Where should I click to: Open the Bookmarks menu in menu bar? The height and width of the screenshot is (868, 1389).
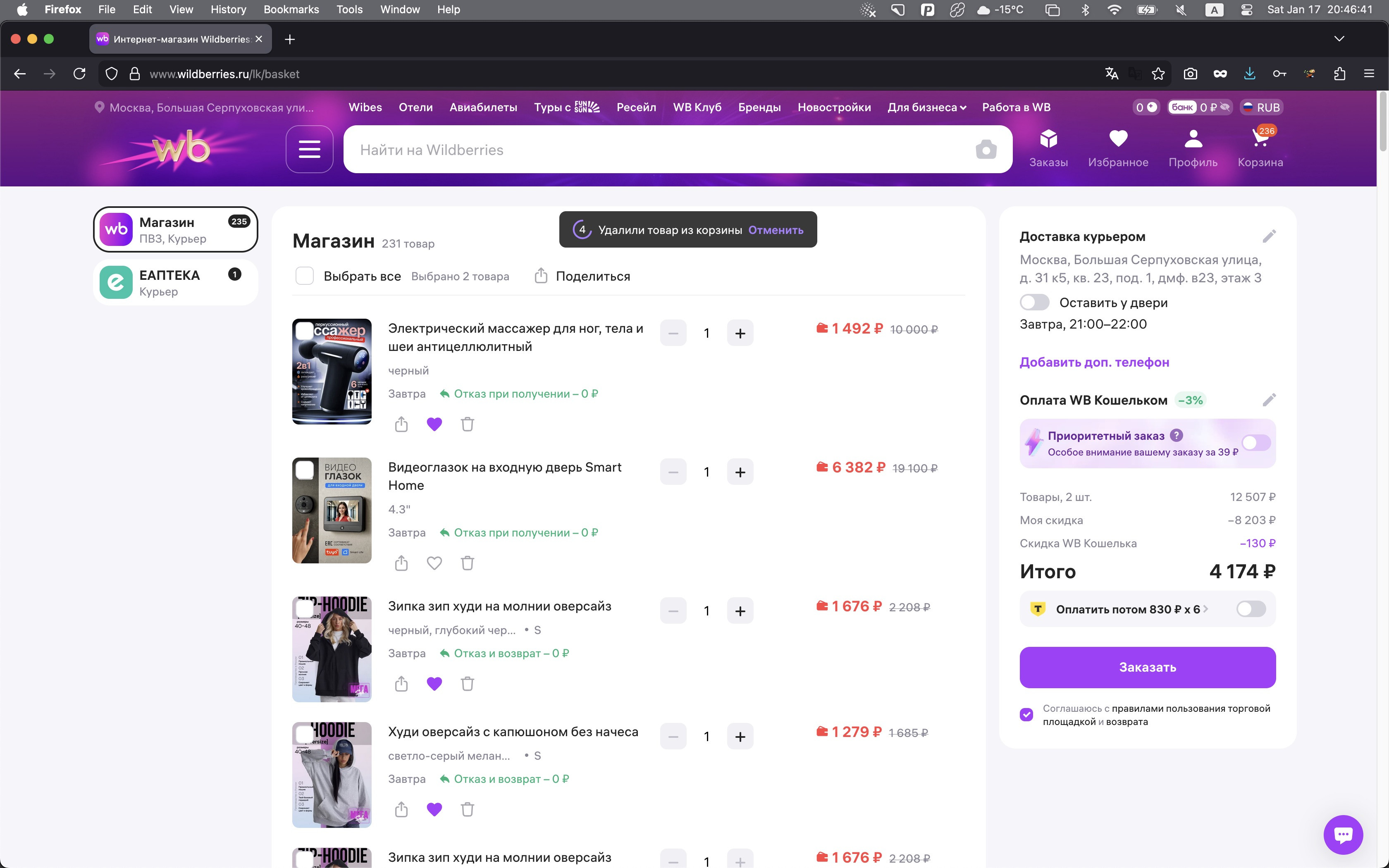(291, 9)
